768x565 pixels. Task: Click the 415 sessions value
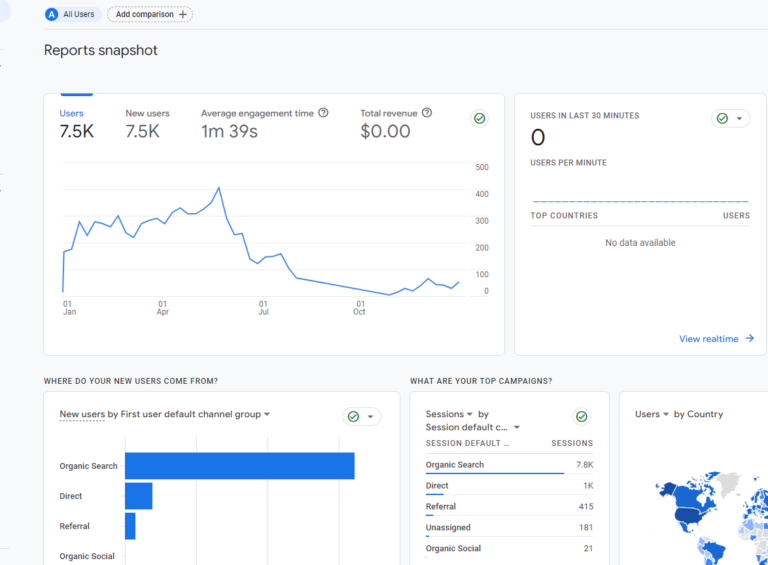(586, 507)
